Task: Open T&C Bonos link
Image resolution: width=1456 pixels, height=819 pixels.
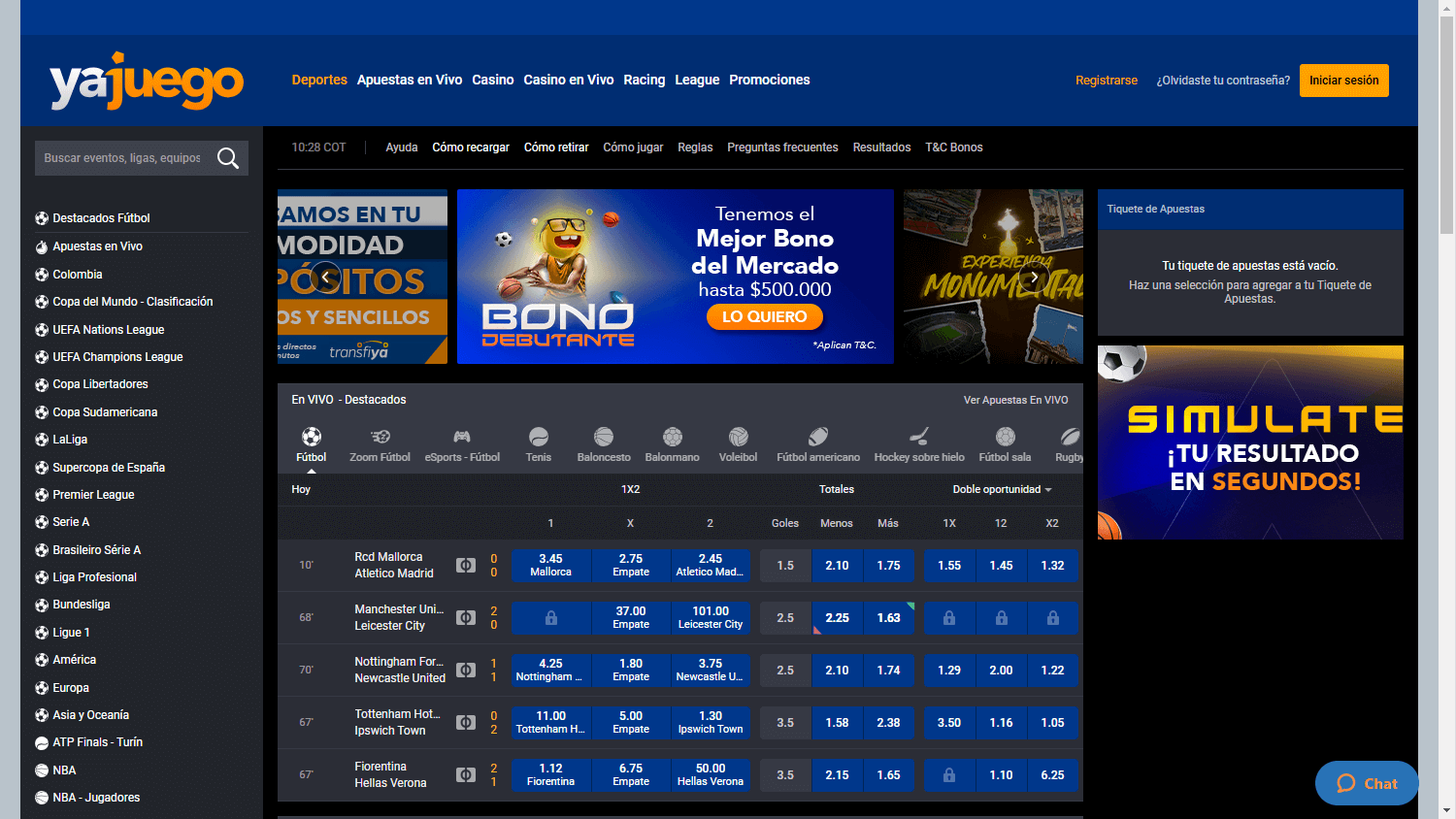Action: [x=954, y=147]
